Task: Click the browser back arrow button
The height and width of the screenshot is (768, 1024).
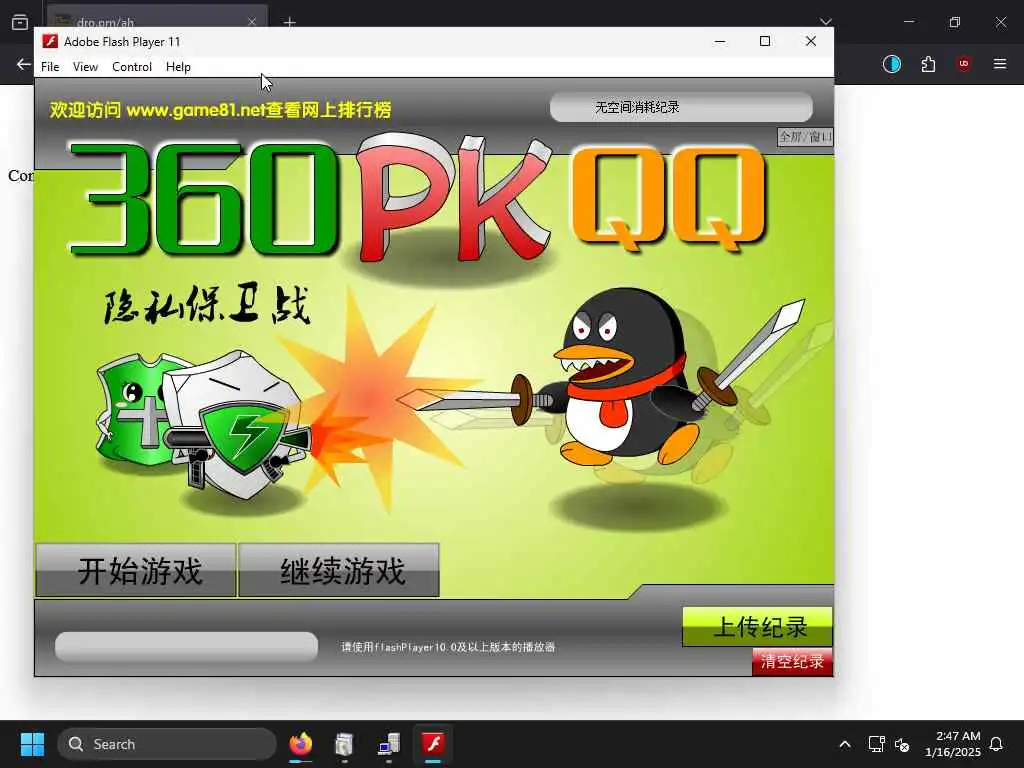Action: pyautogui.click(x=24, y=64)
